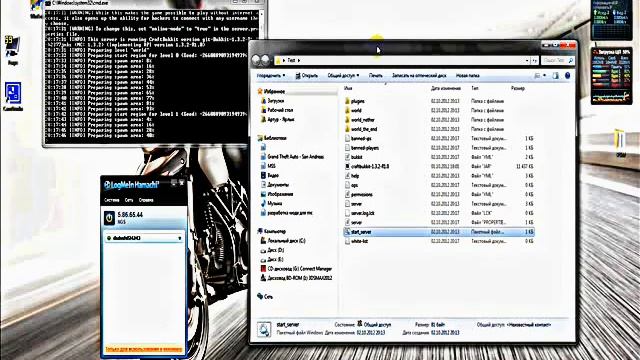The width and height of the screenshot is (640, 360).
Task: Click the cmd.exe window title bar
Action: click(139, 3)
